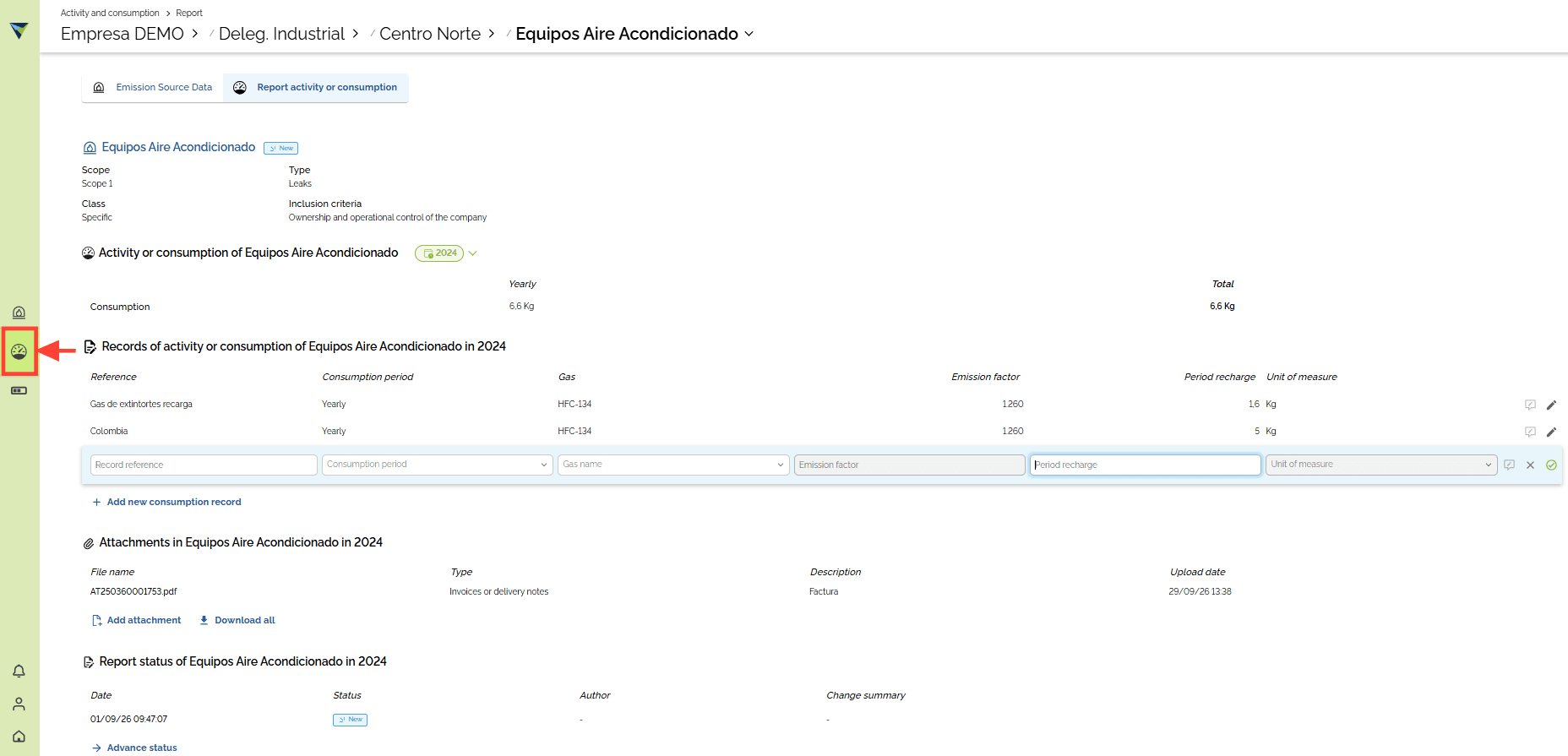Viewport: 1568px width, 756px height.
Task: Open the Gas name dropdown
Action: [673, 465]
